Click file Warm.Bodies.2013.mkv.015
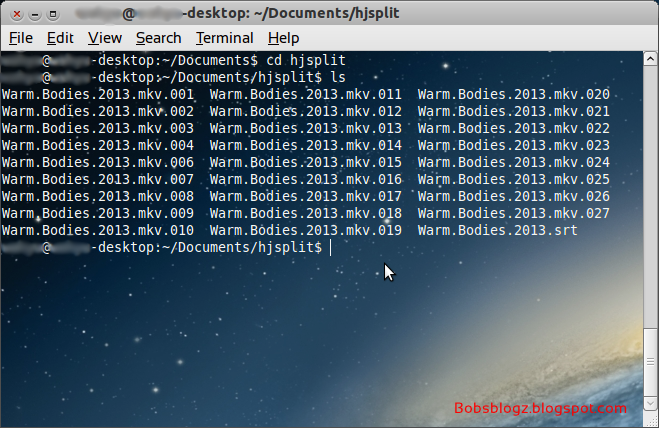The image size is (659, 428). (x=306, y=162)
